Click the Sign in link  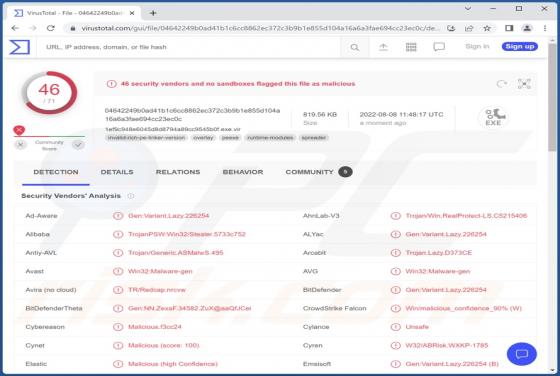pyautogui.click(x=477, y=46)
